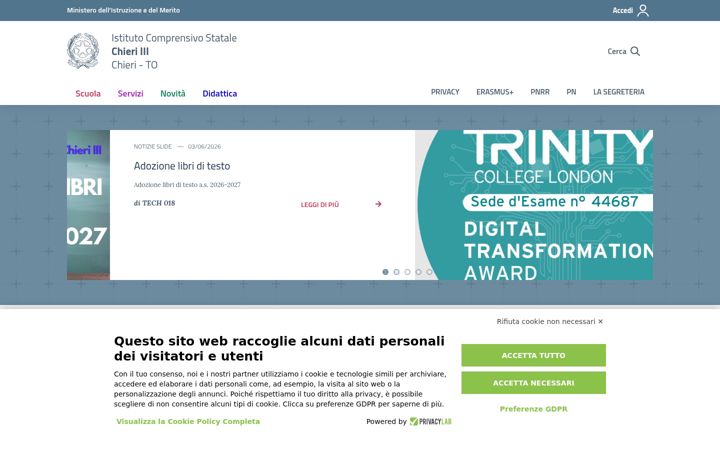Click the Italian Republic emblem logo
Screen dimensions: 720x450
point(83,51)
